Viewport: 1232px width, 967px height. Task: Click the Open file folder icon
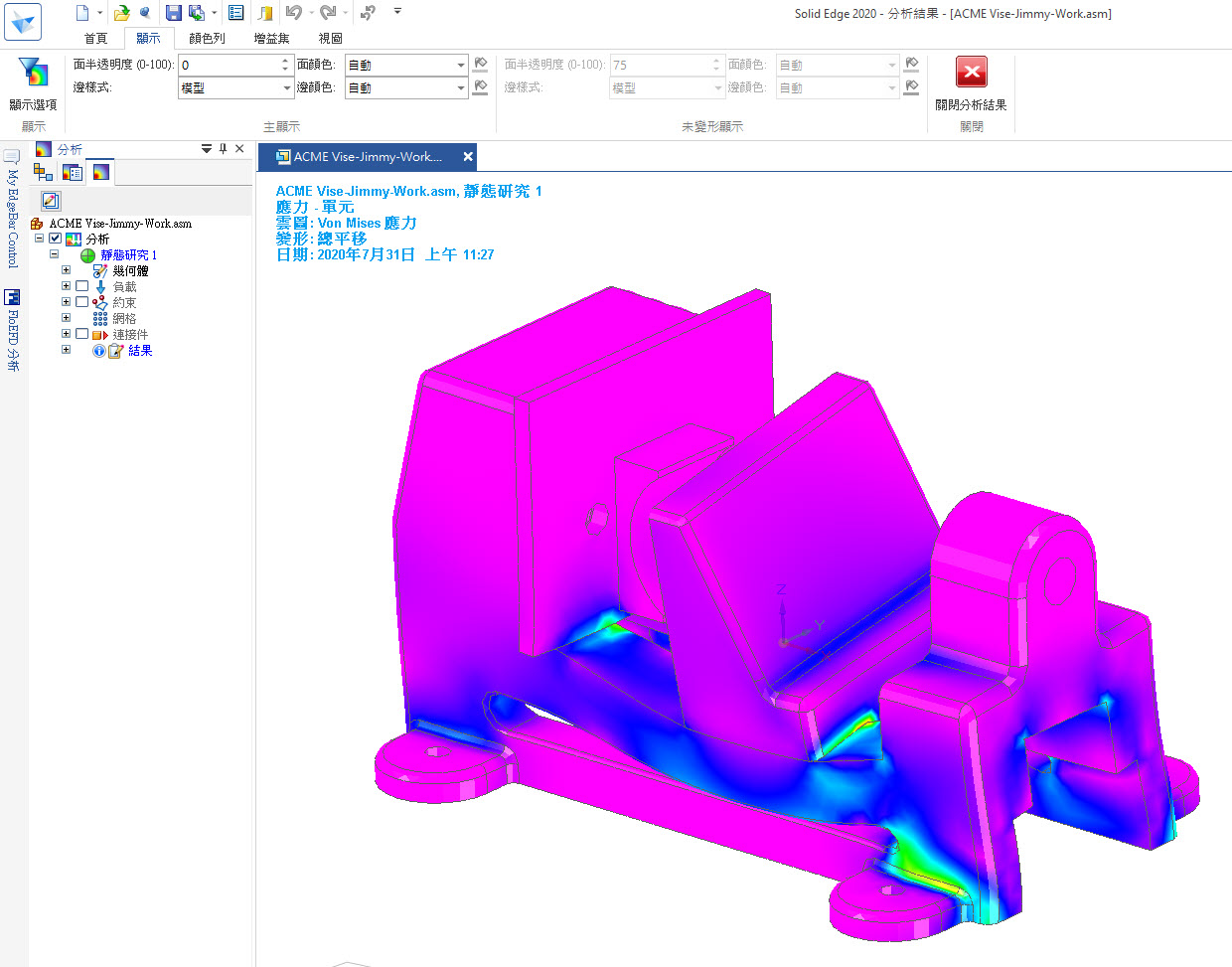click(x=121, y=13)
